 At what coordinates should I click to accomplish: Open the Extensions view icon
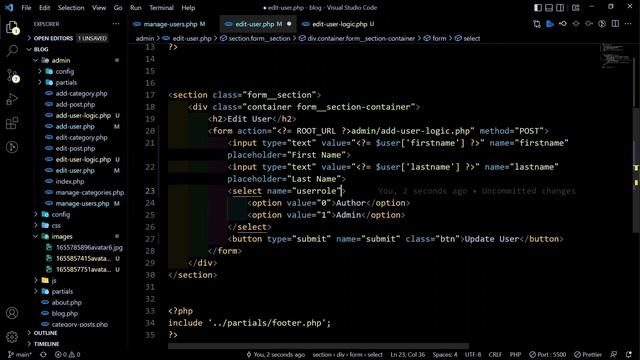(x=12, y=123)
